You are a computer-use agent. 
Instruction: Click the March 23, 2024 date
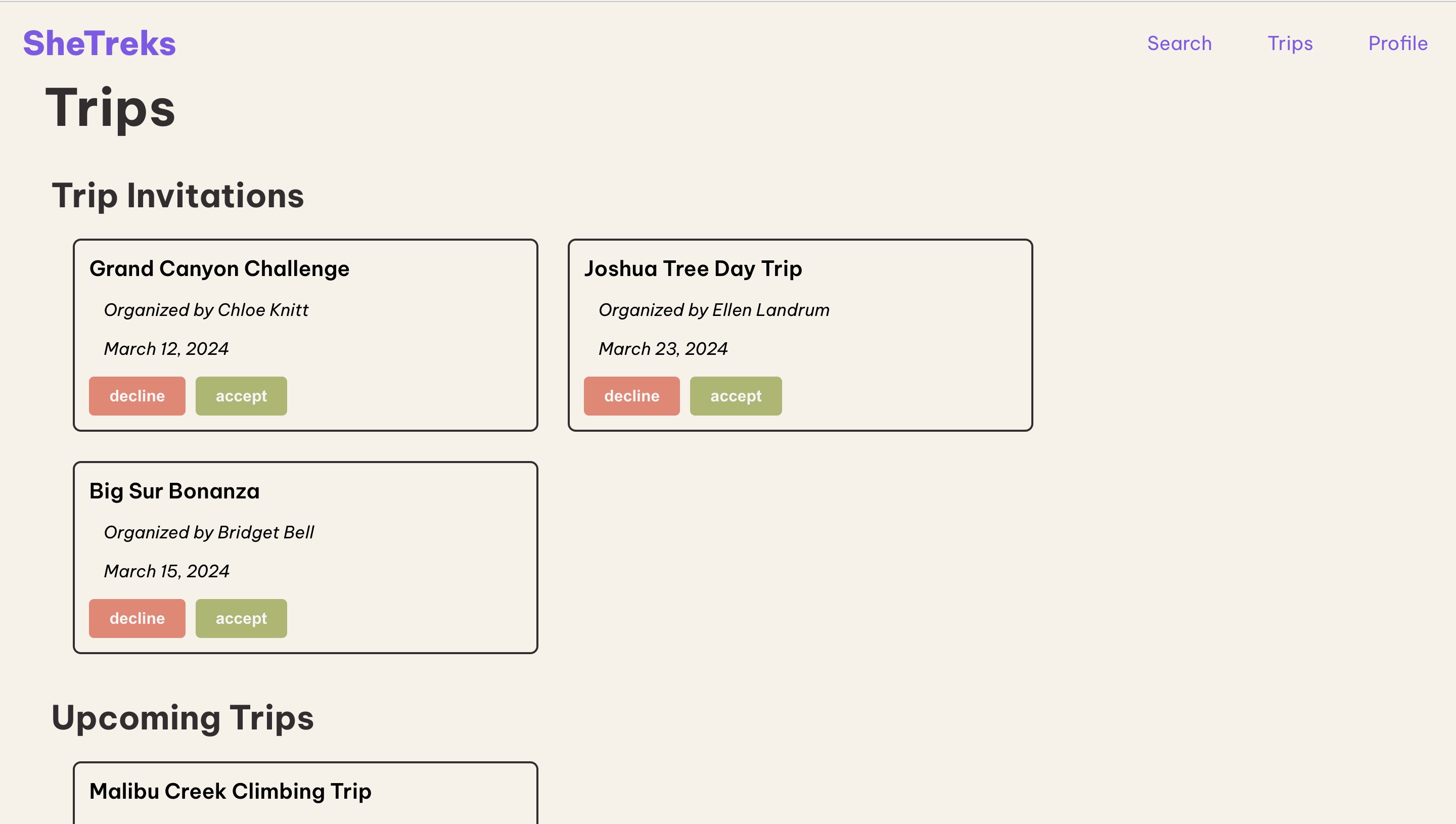tap(663, 349)
